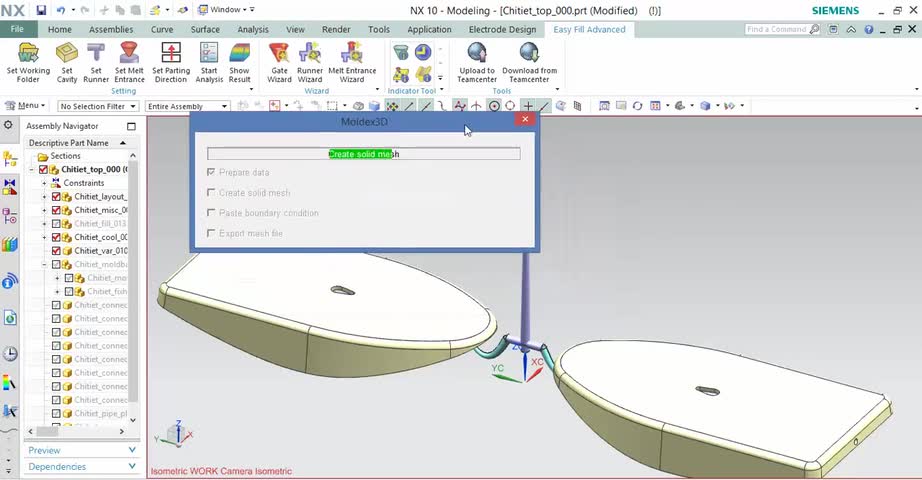922x480 pixels.
Task: Click in the Find a Command field
Action: click(x=776, y=29)
